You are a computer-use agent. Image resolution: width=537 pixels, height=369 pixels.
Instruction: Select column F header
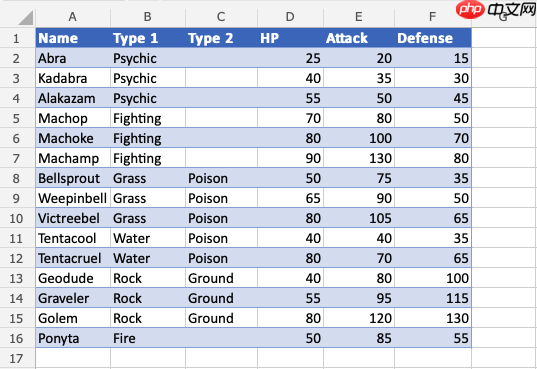(433, 16)
